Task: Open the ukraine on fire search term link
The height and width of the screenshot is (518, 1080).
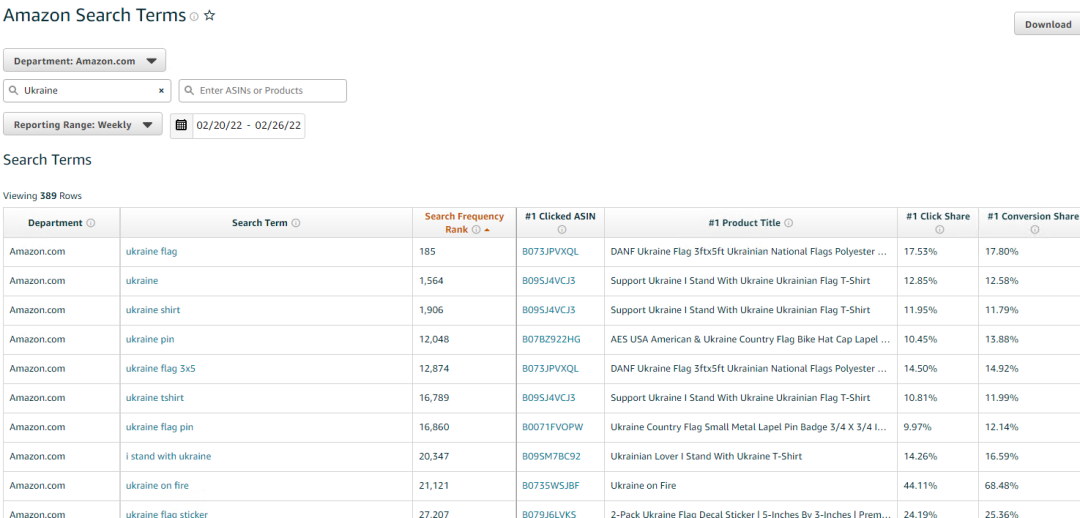Action: pos(157,486)
